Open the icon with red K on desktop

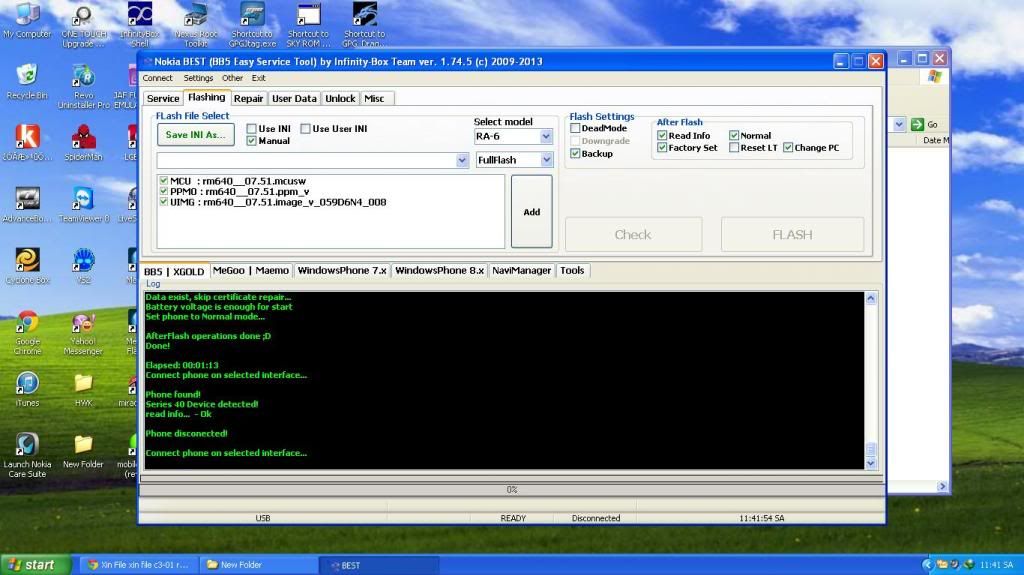[27, 142]
